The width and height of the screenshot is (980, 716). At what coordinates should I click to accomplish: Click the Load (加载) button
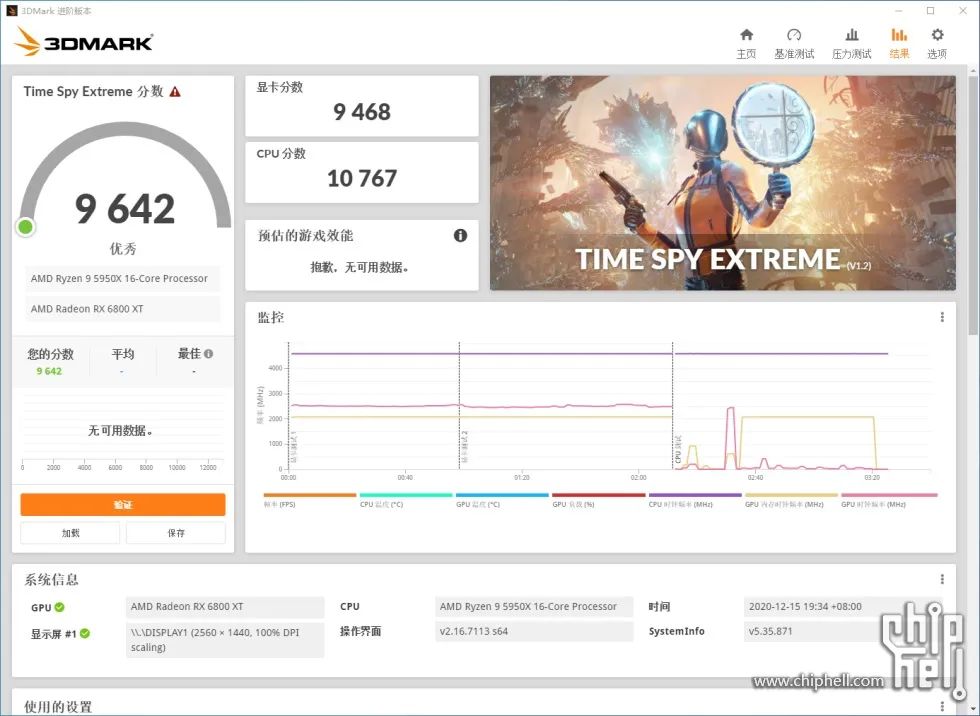pyautogui.click(x=70, y=533)
